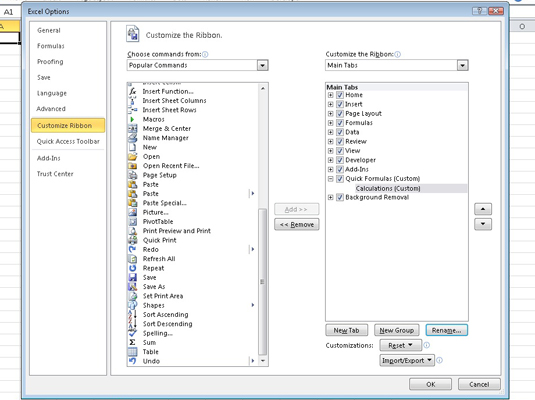Image resolution: width=535 pixels, height=400 pixels.
Task: Expand the Add-Ins tab tree node
Action: 330,169
